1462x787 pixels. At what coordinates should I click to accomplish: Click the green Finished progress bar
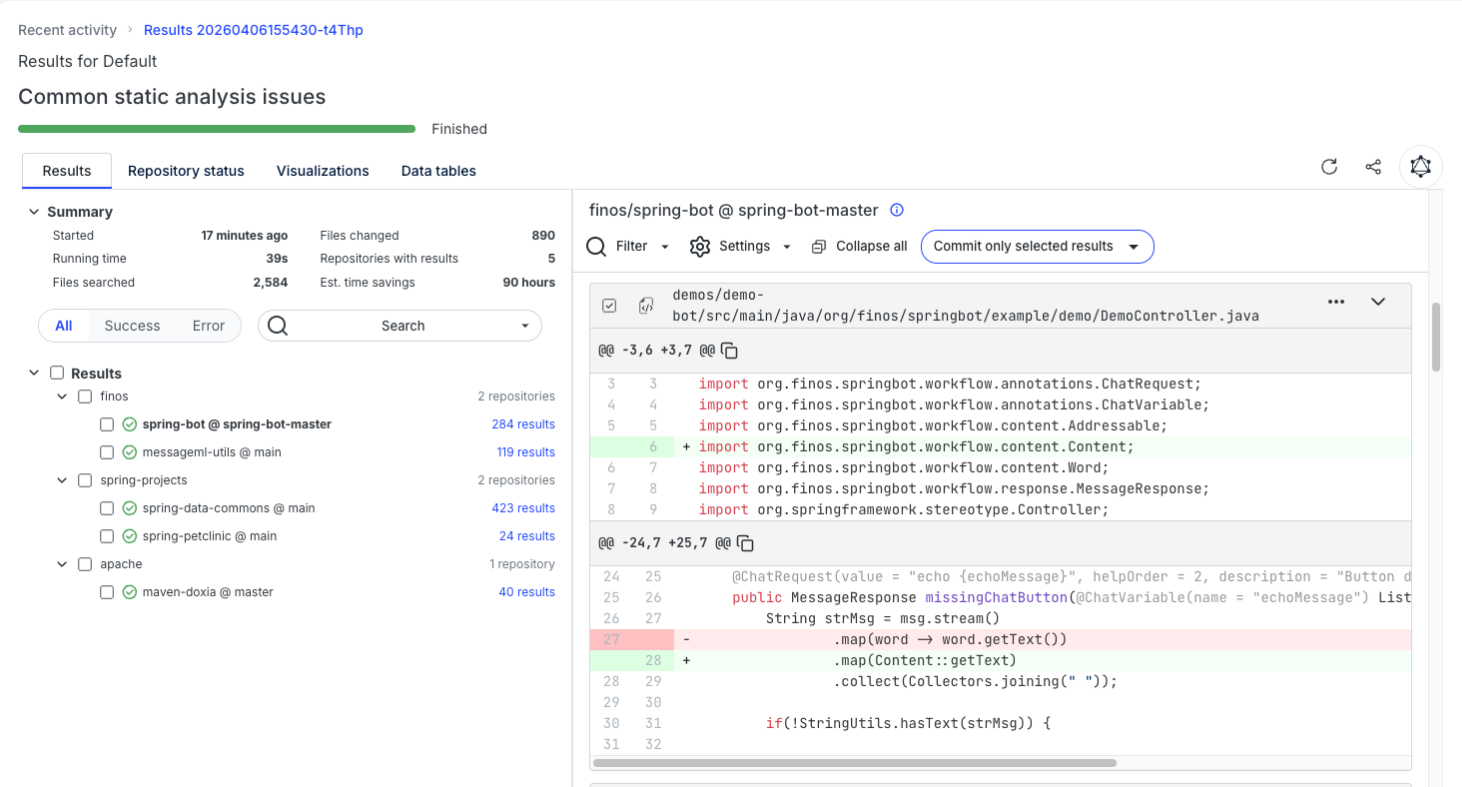point(217,129)
